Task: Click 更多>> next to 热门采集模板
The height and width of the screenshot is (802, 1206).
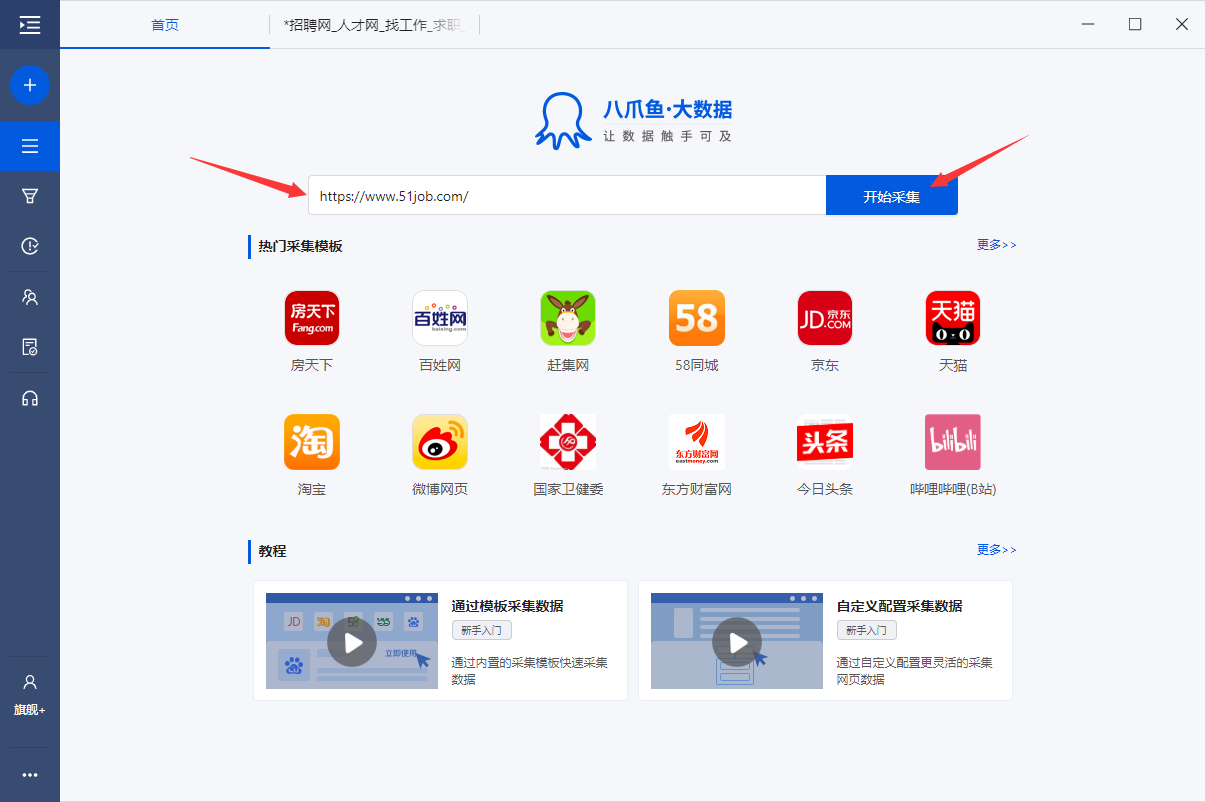Action: (997, 244)
